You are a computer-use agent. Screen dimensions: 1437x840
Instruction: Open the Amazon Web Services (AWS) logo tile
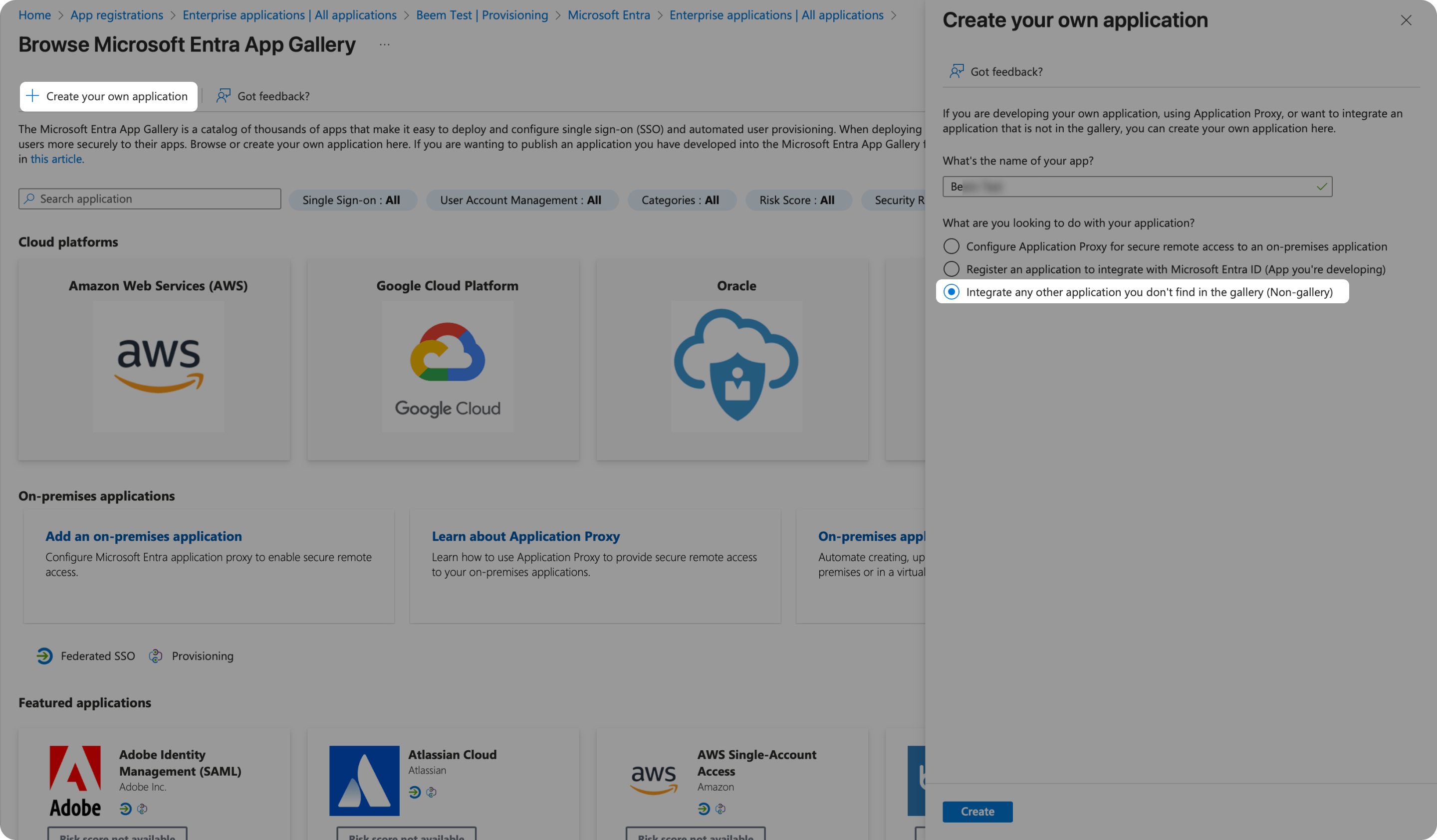pos(159,366)
